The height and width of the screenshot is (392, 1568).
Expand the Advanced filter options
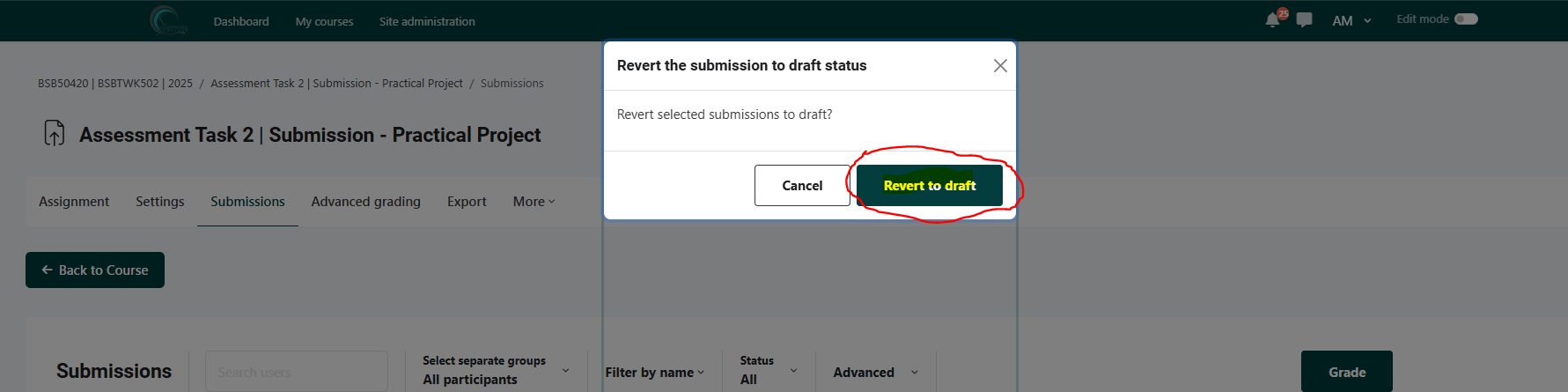click(x=875, y=373)
